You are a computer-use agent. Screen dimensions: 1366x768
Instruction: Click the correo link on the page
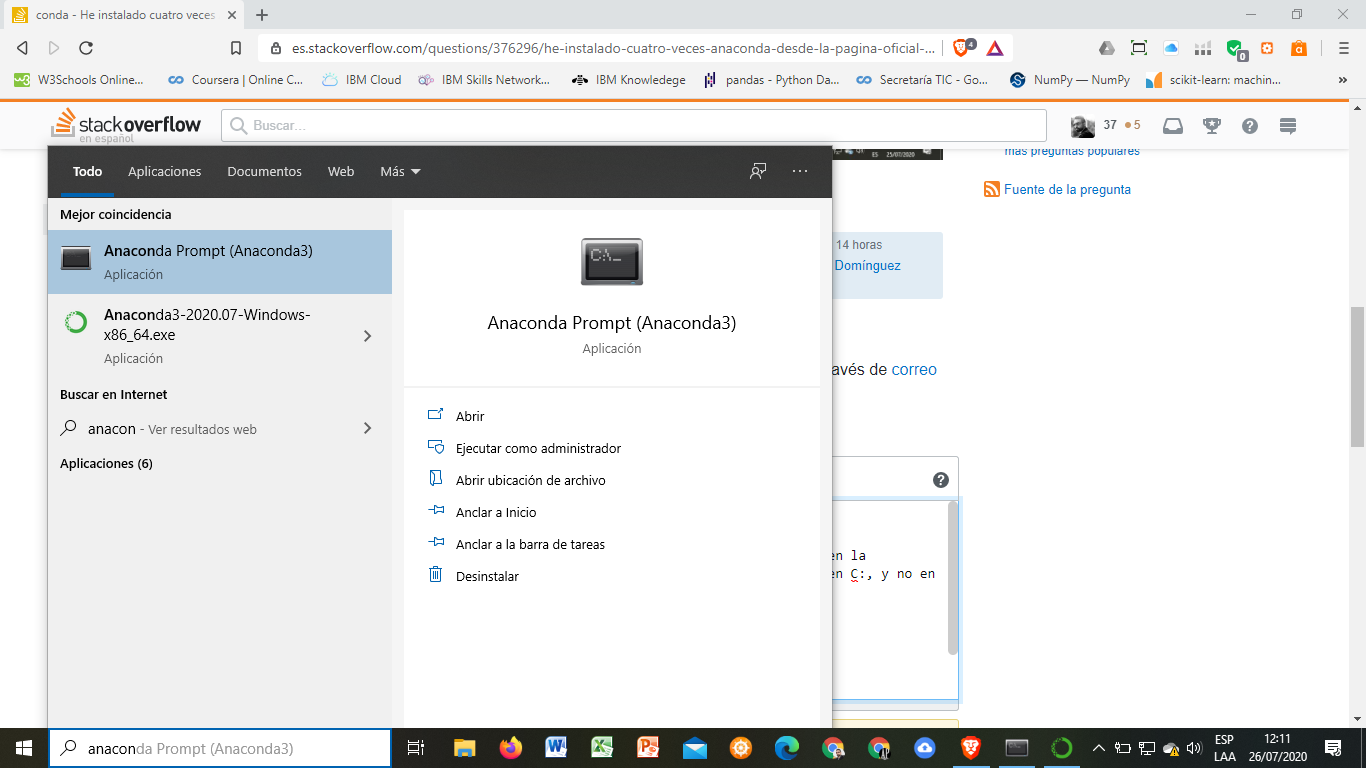pos(914,369)
